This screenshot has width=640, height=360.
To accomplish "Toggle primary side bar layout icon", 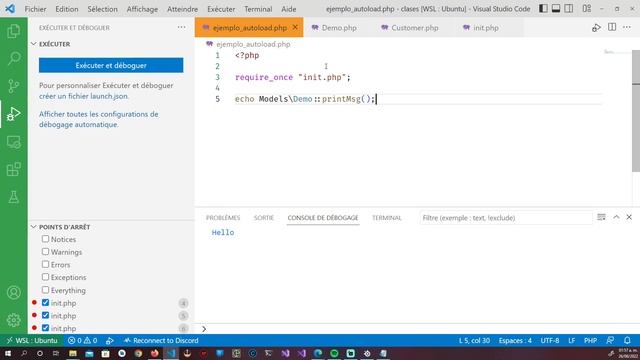I will [543, 9].
